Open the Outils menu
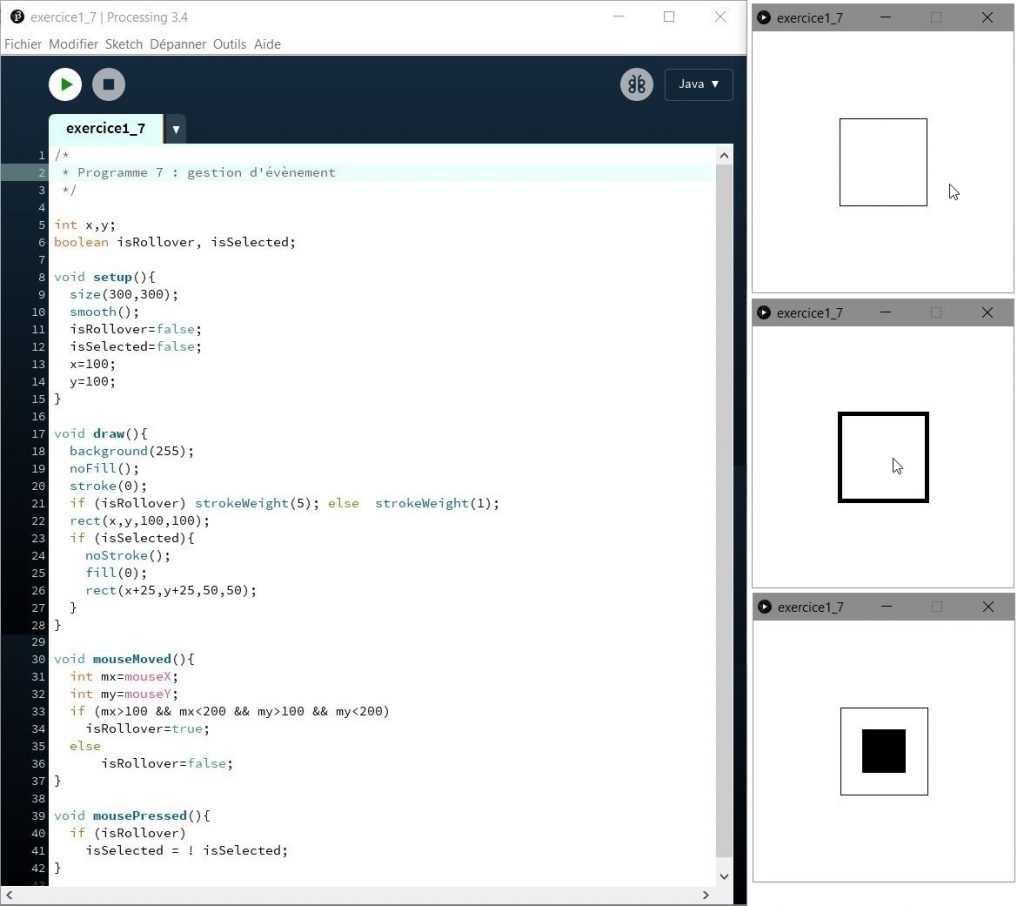This screenshot has width=1024, height=906. pyautogui.click(x=230, y=44)
